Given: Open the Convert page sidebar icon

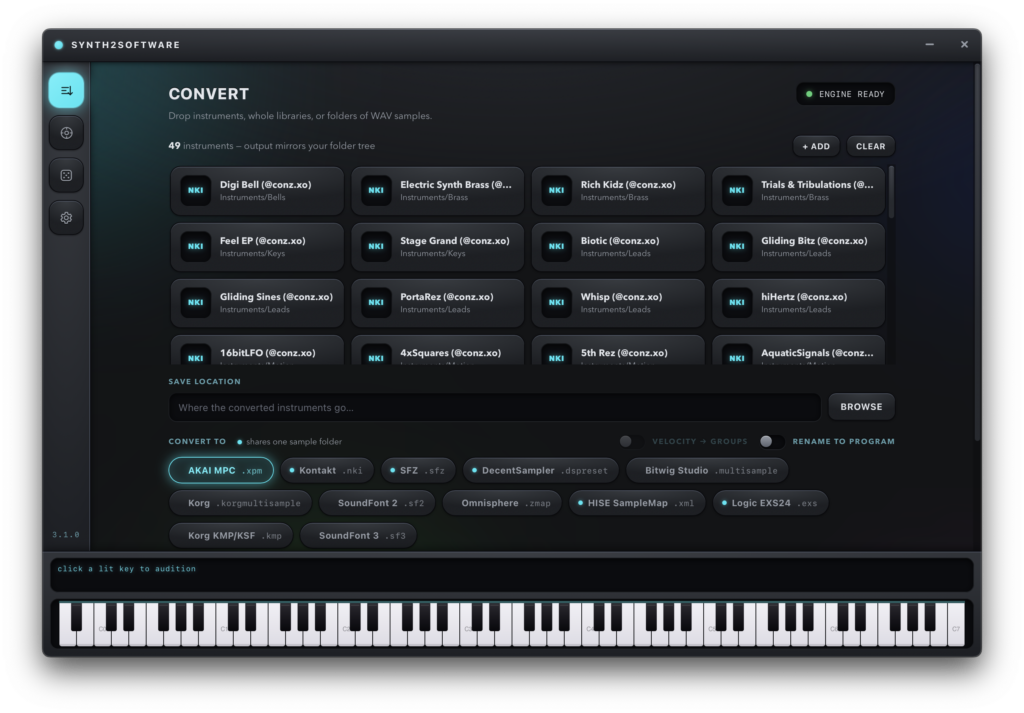Looking at the screenshot, I should [x=66, y=90].
